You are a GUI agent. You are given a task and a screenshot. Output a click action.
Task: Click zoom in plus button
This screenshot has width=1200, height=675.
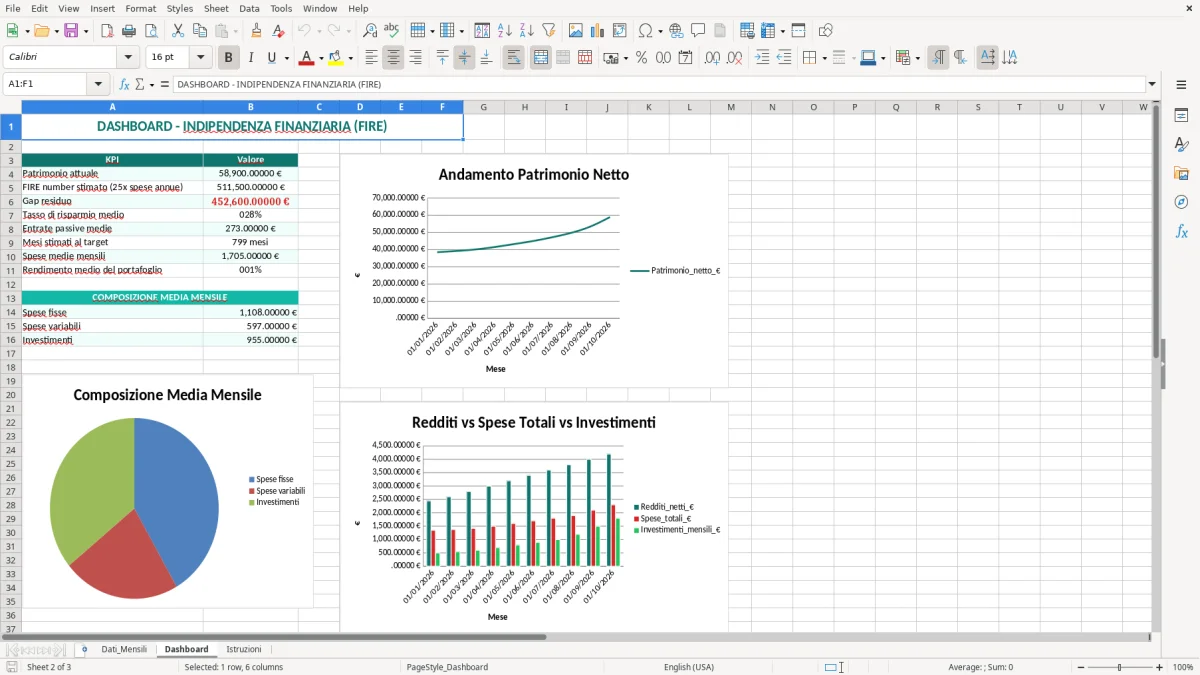1160,667
